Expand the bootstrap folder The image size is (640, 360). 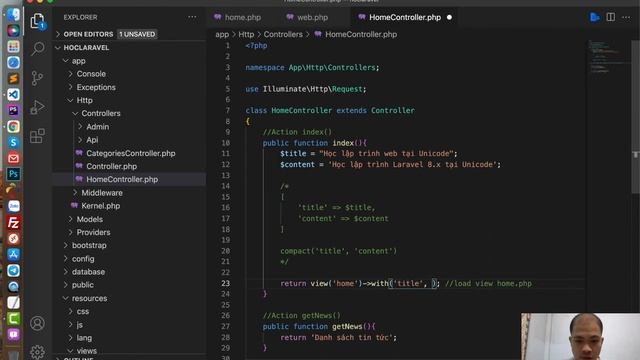click(x=89, y=245)
